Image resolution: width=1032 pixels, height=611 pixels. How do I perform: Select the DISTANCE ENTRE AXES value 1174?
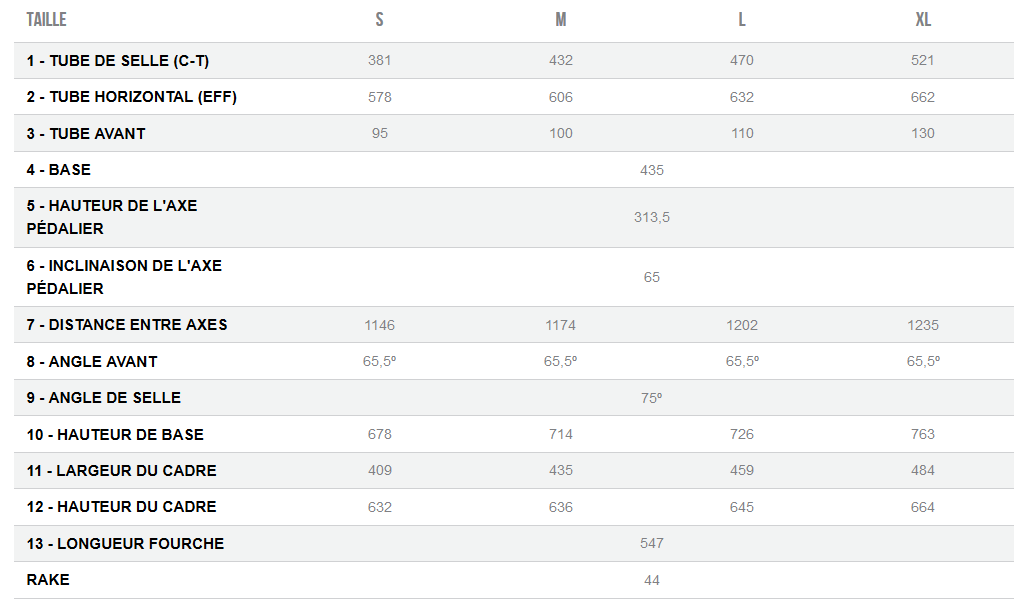click(561, 325)
